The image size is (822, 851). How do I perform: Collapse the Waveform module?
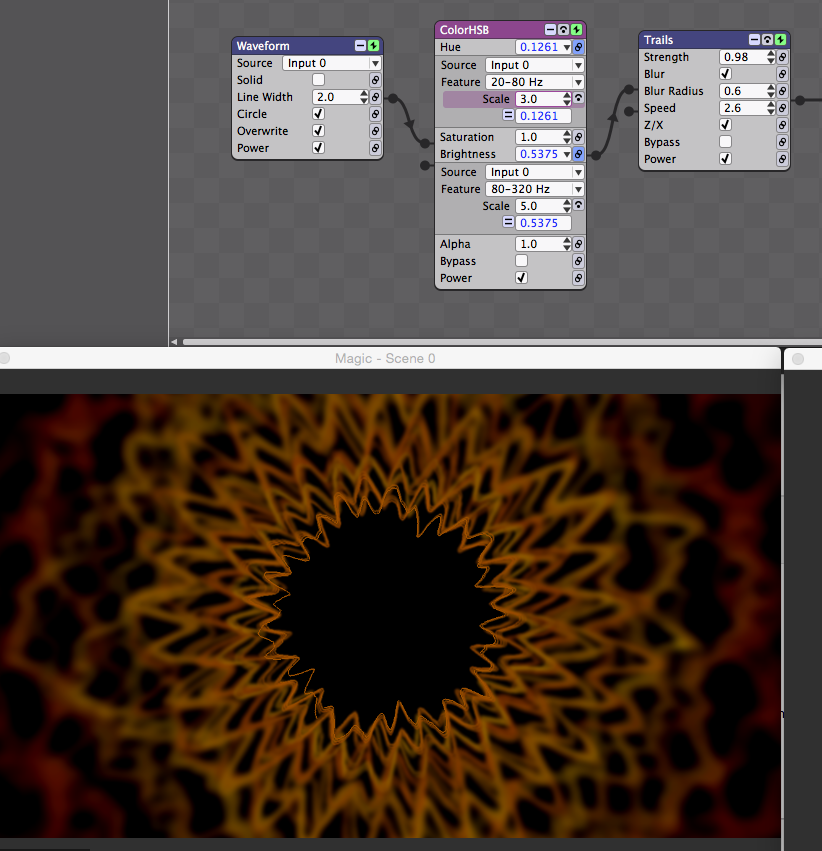[x=360, y=46]
